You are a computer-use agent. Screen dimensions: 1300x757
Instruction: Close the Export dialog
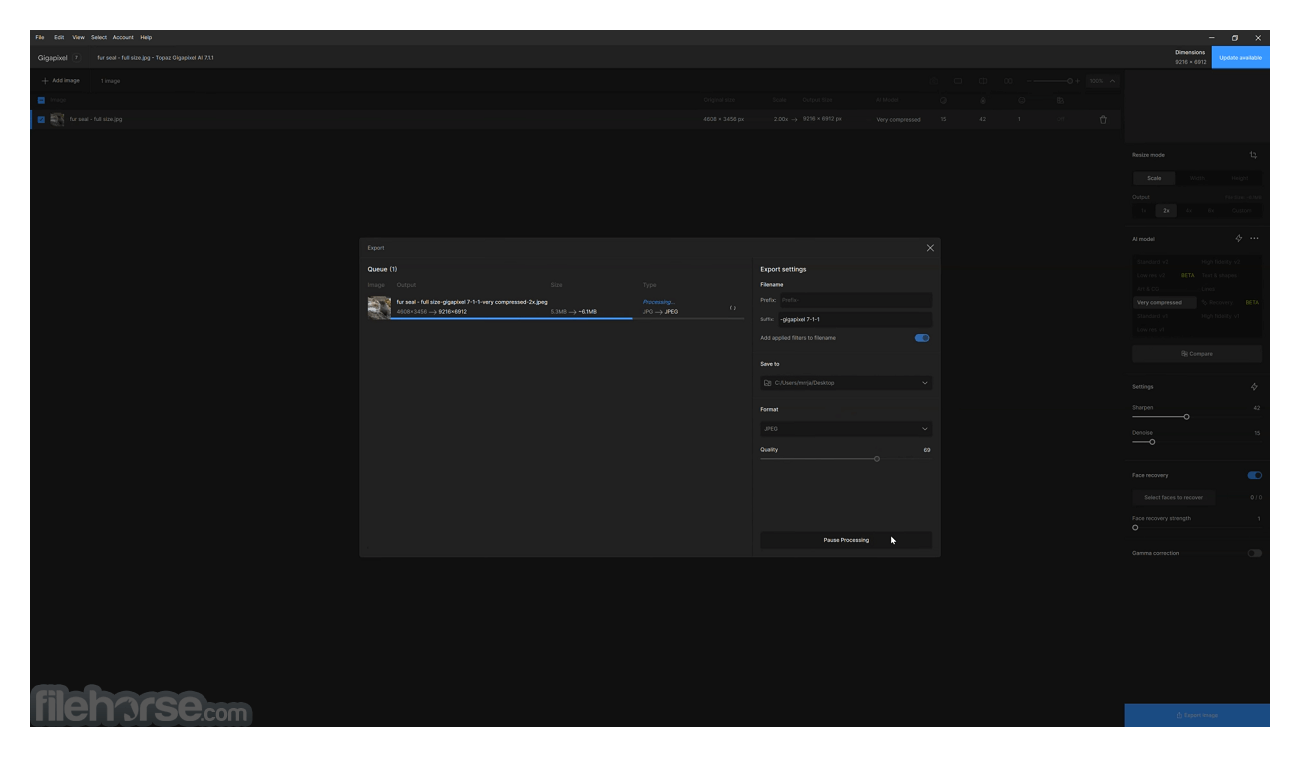[930, 248]
